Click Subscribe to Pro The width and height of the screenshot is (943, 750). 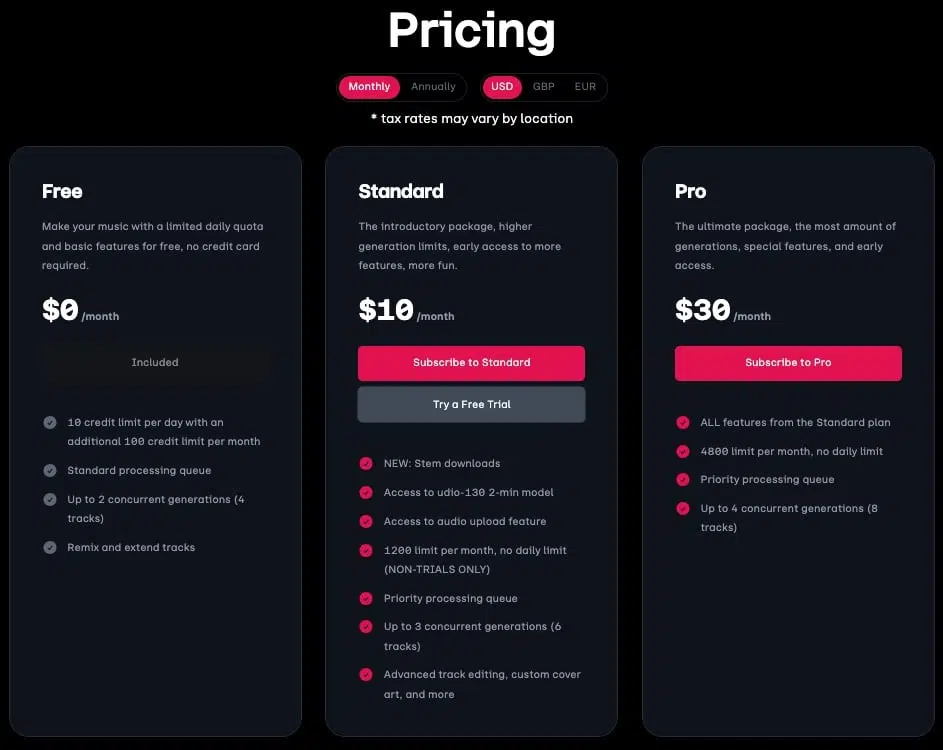pos(788,363)
